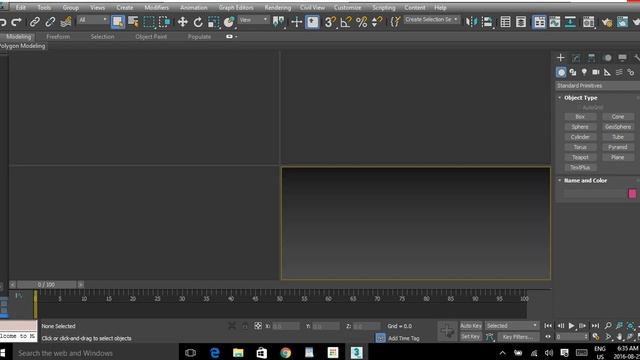Click the Use Pivot Point Center icon
640x360 pixels.
coord(278,22)
